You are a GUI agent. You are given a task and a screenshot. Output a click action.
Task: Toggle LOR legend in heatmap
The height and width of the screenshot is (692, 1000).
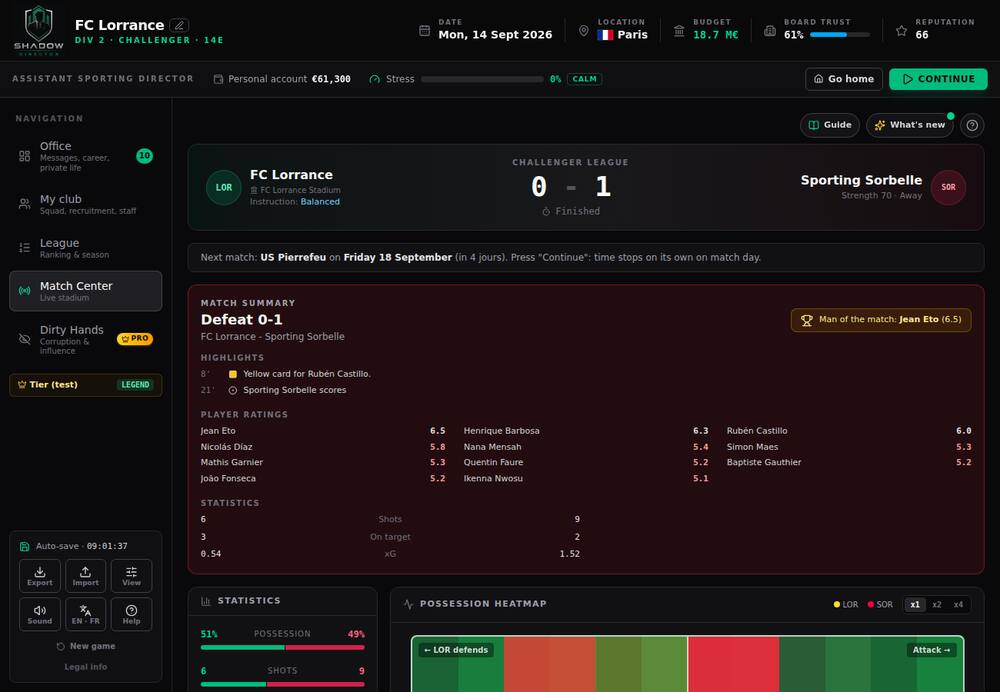click(x=846, y=605)
